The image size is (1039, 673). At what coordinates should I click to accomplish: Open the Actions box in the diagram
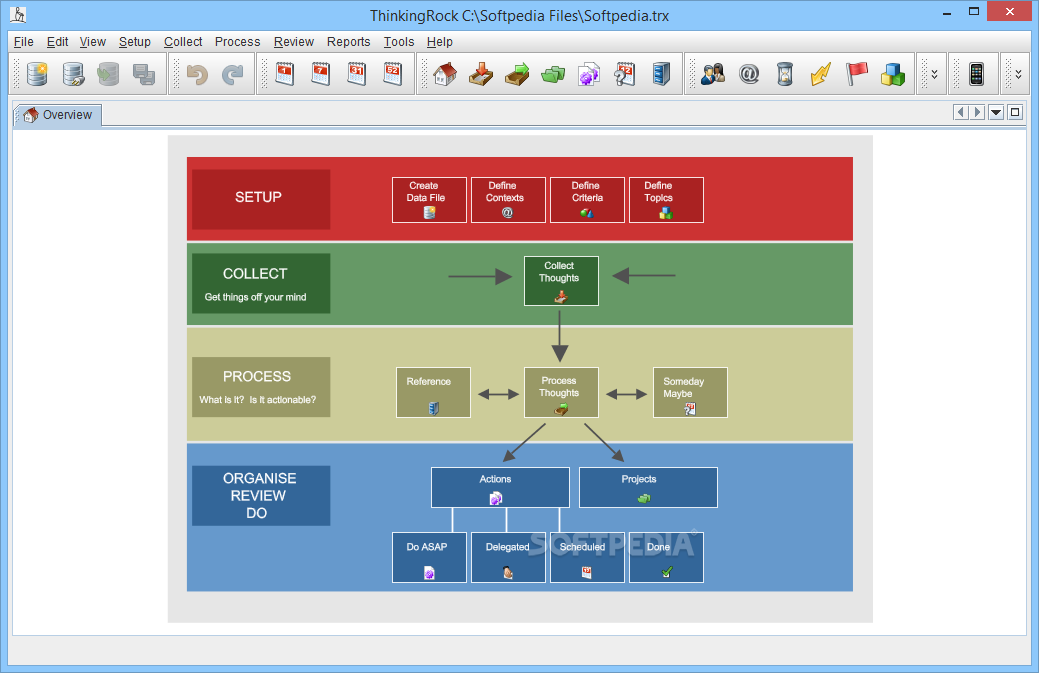[x=500, y=488]
